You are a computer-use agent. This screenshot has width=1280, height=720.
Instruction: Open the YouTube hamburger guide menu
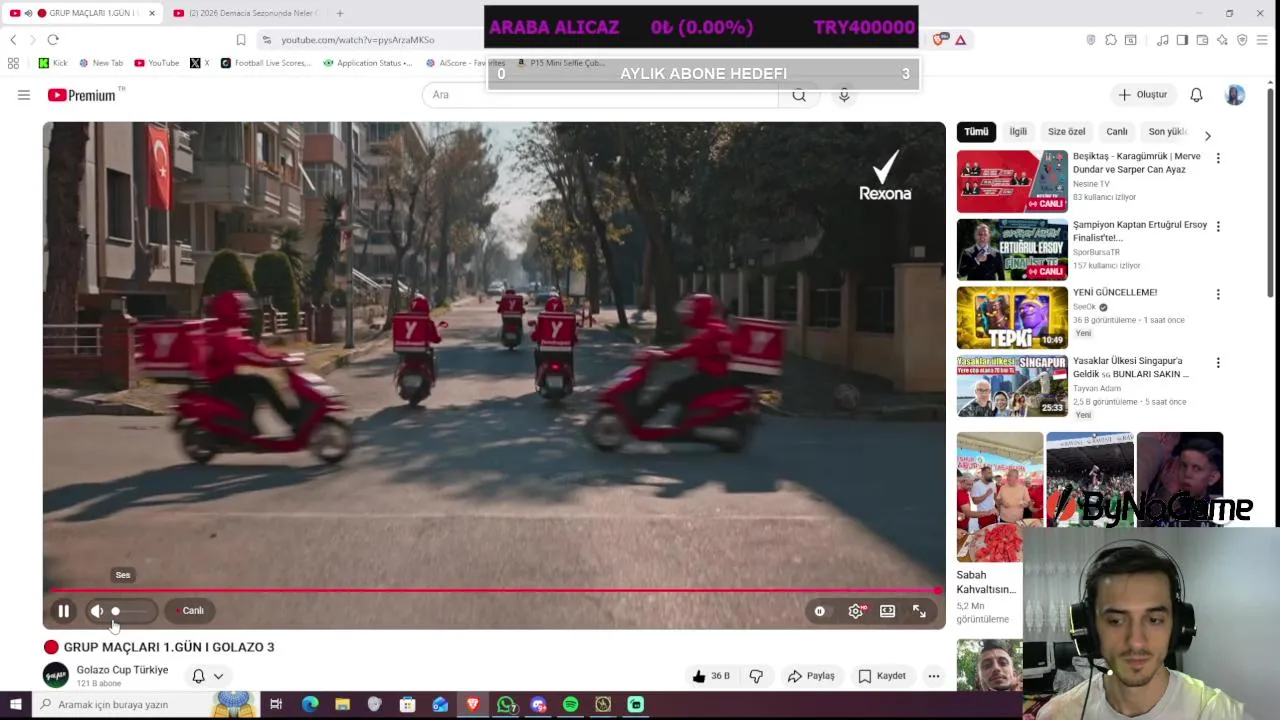point(24,95)
